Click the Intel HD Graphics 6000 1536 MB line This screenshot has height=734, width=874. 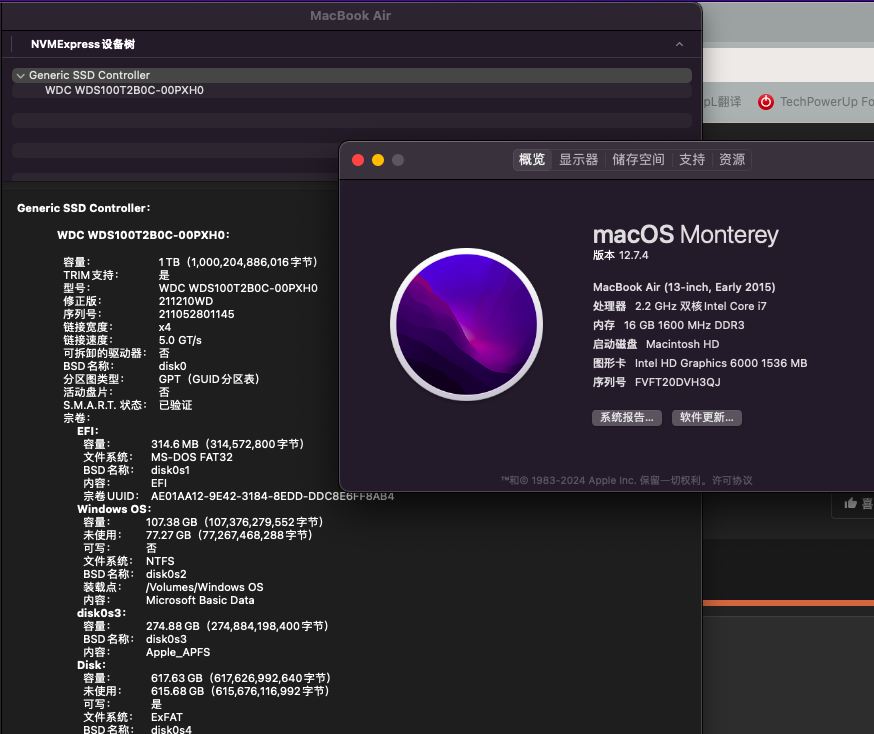pos(700,363)
